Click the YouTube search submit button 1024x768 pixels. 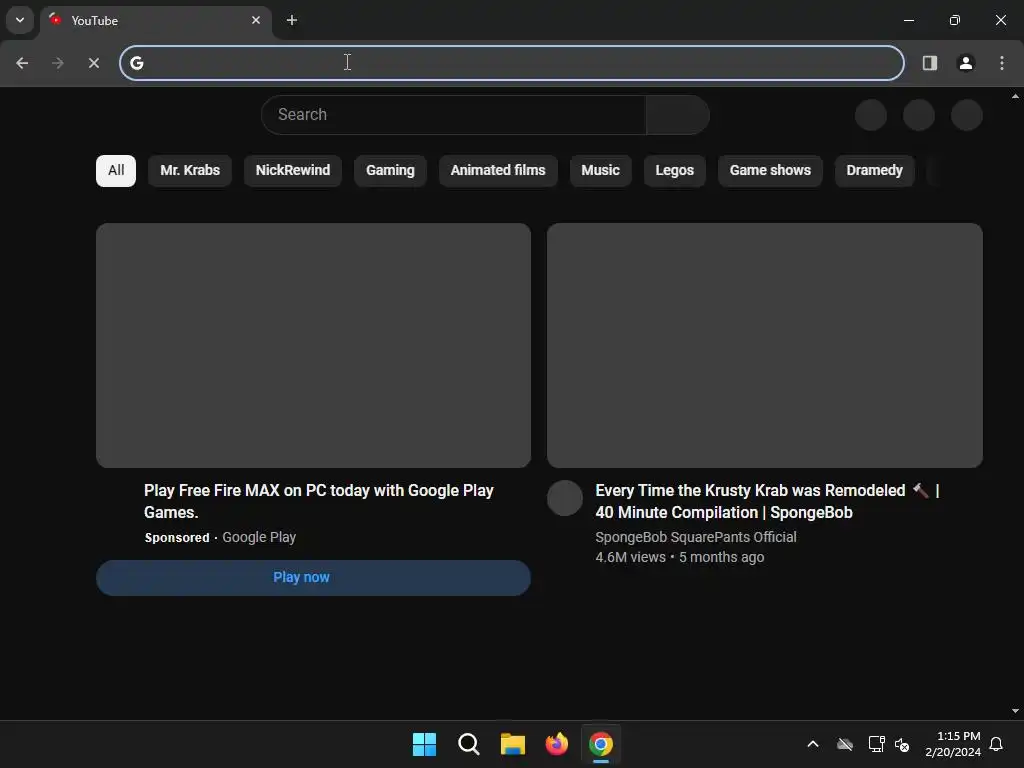(677, 115)
